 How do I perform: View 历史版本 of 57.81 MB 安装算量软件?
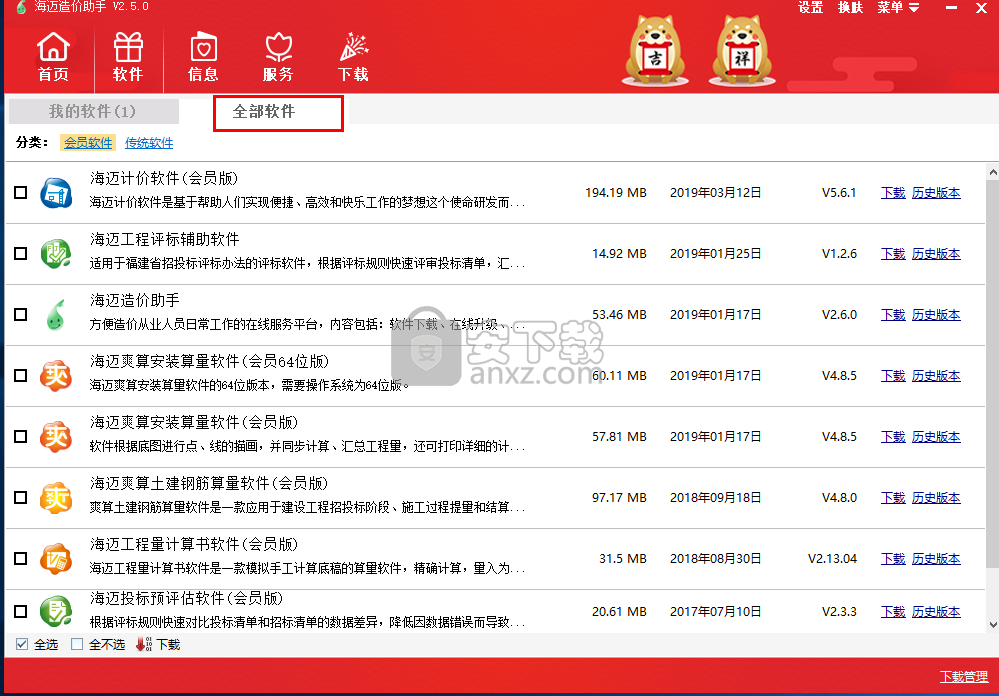(x=936, y=437)
